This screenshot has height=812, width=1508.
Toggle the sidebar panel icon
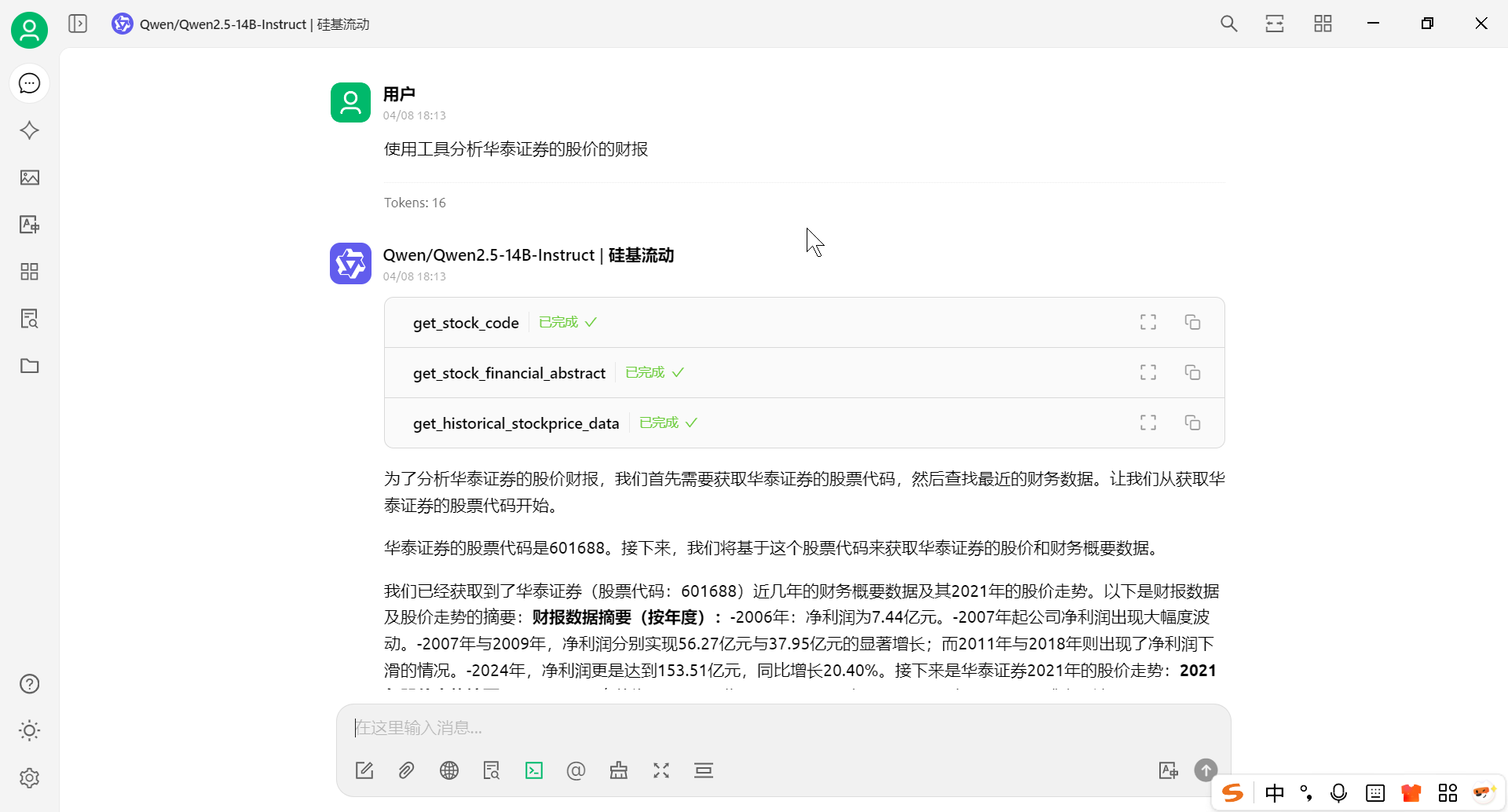click(78, 24)
